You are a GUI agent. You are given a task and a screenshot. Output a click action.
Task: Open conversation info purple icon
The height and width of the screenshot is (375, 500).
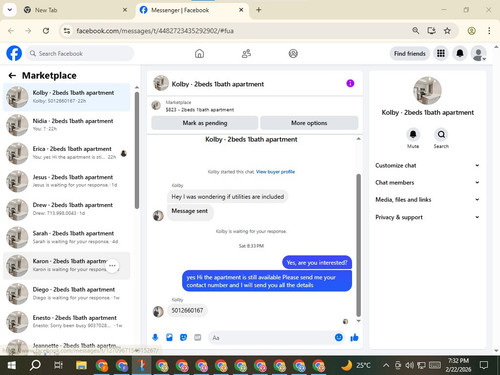click(x=350, y=83)
